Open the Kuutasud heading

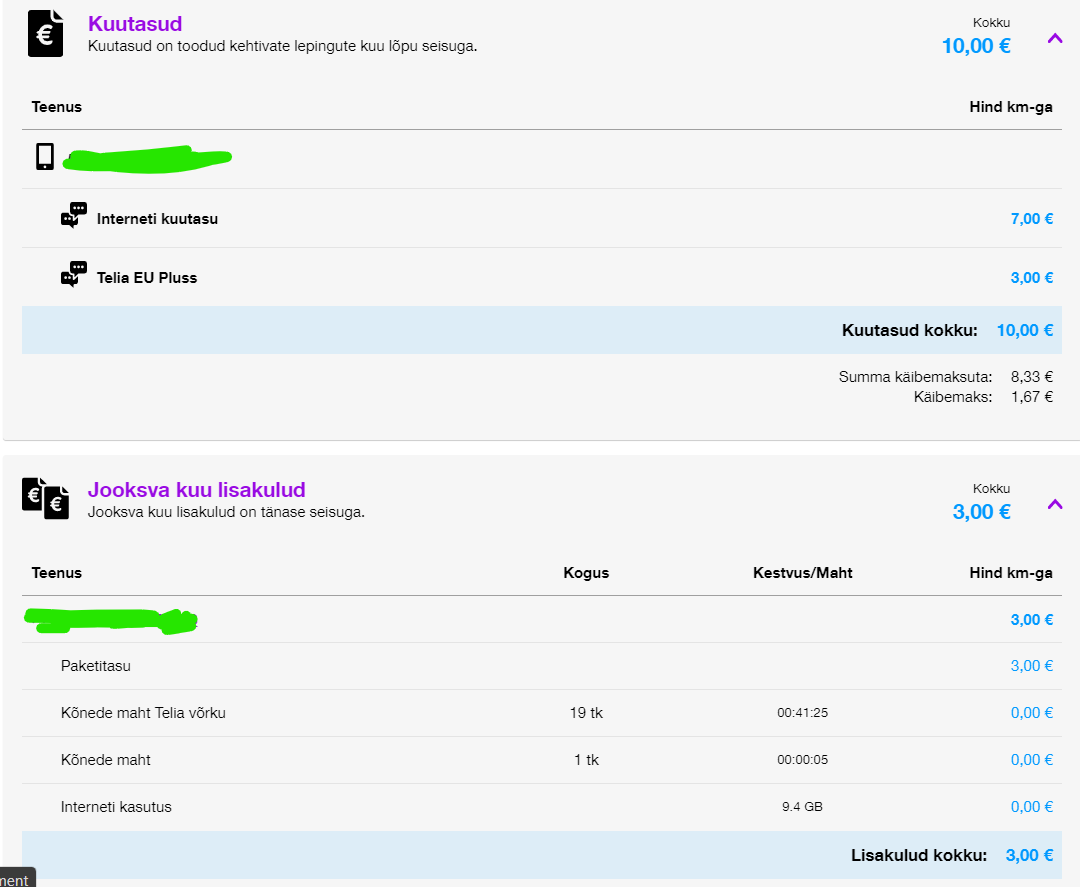[135, 24]
